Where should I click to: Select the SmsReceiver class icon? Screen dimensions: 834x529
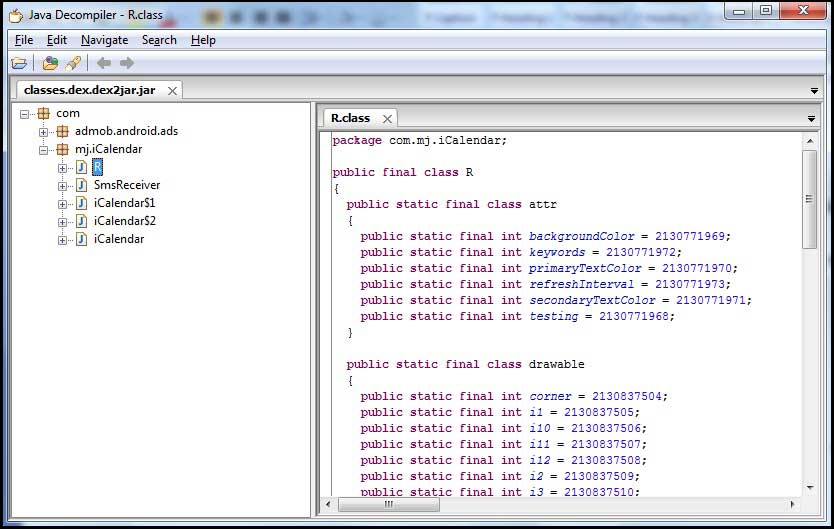[x=81, y=185]
